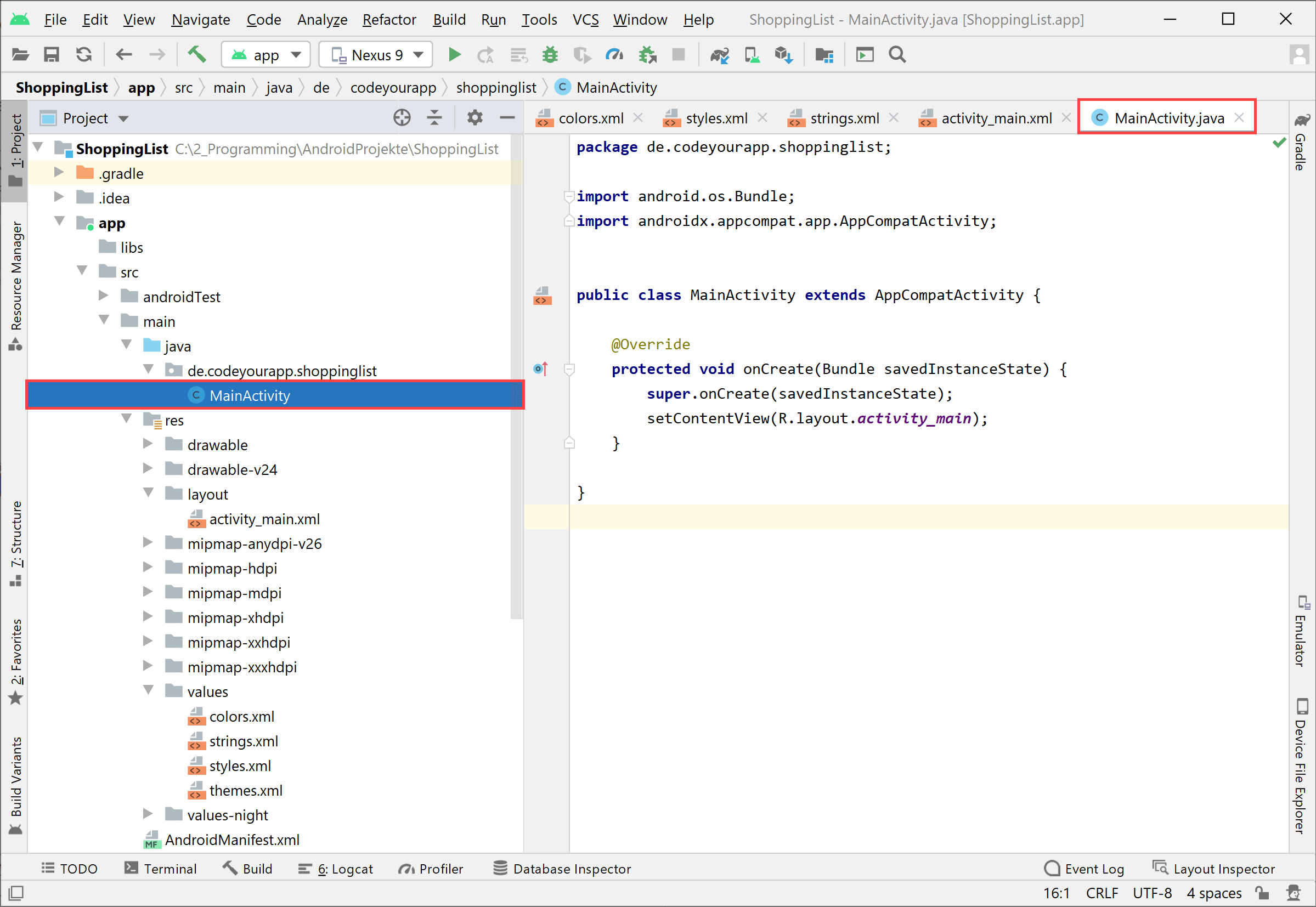Toggle the Structure side tab
Image resolution: width=1316 pixels, height=907 pixels.
[x=16, y=544]
